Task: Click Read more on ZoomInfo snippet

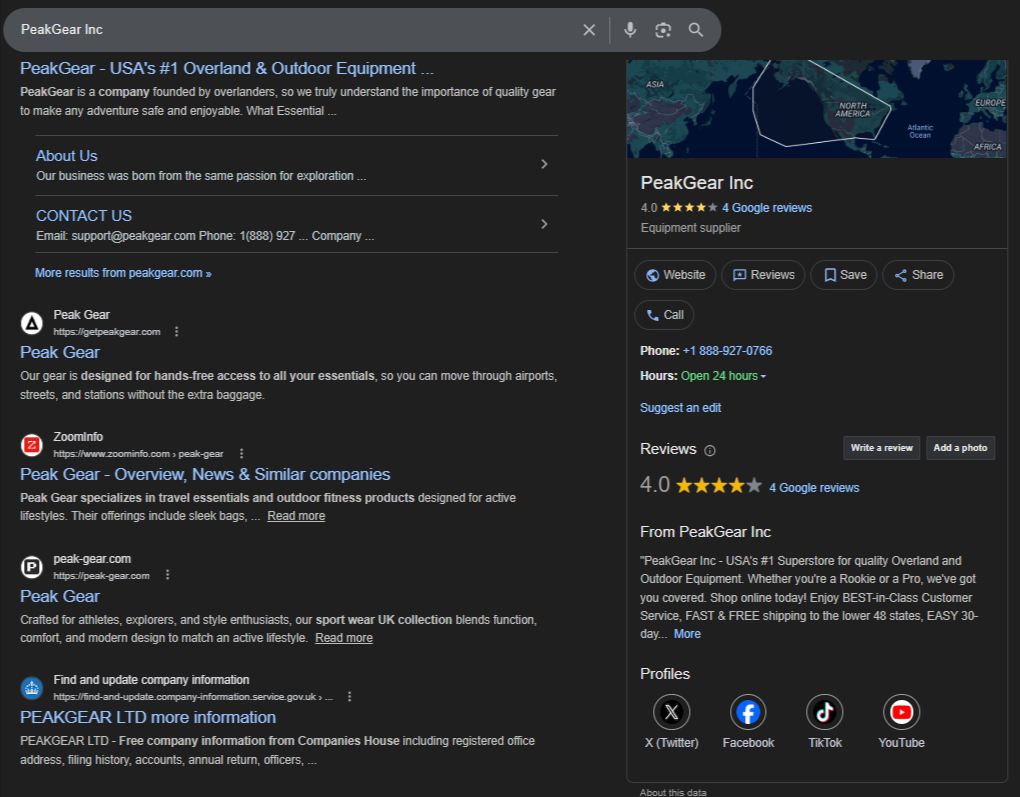Action: click(x=296, y=516)
